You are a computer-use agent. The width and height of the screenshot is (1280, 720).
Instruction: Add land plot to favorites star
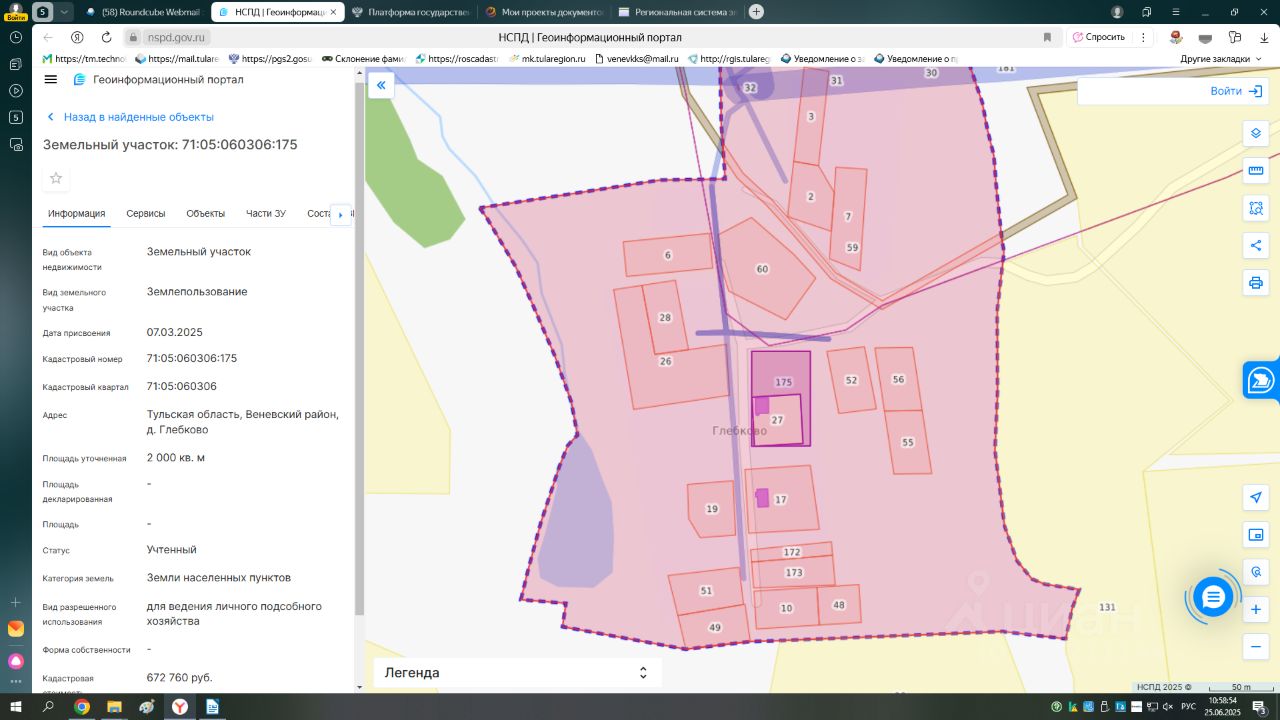[x=56, y=178]
